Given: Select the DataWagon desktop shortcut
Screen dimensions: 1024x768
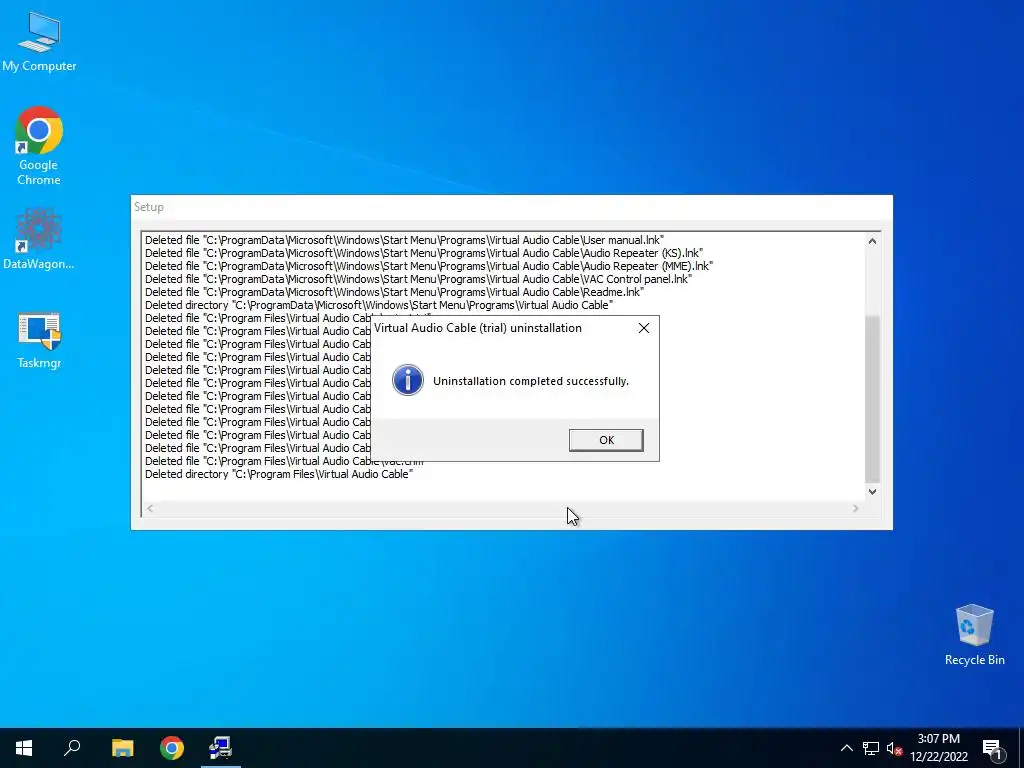Looking at the screenshot, I should pos(39,238).
